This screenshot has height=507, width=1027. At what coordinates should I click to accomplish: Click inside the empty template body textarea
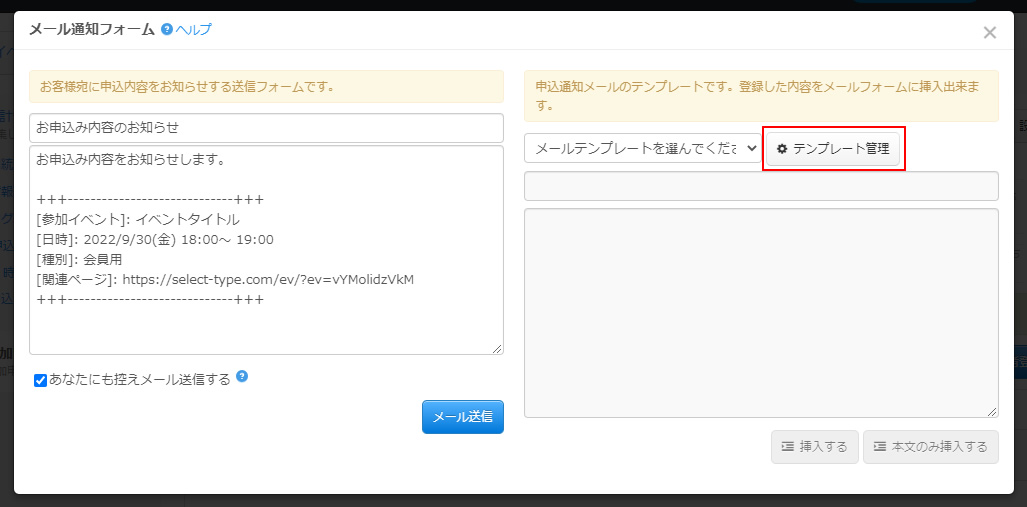coord(760,312)
